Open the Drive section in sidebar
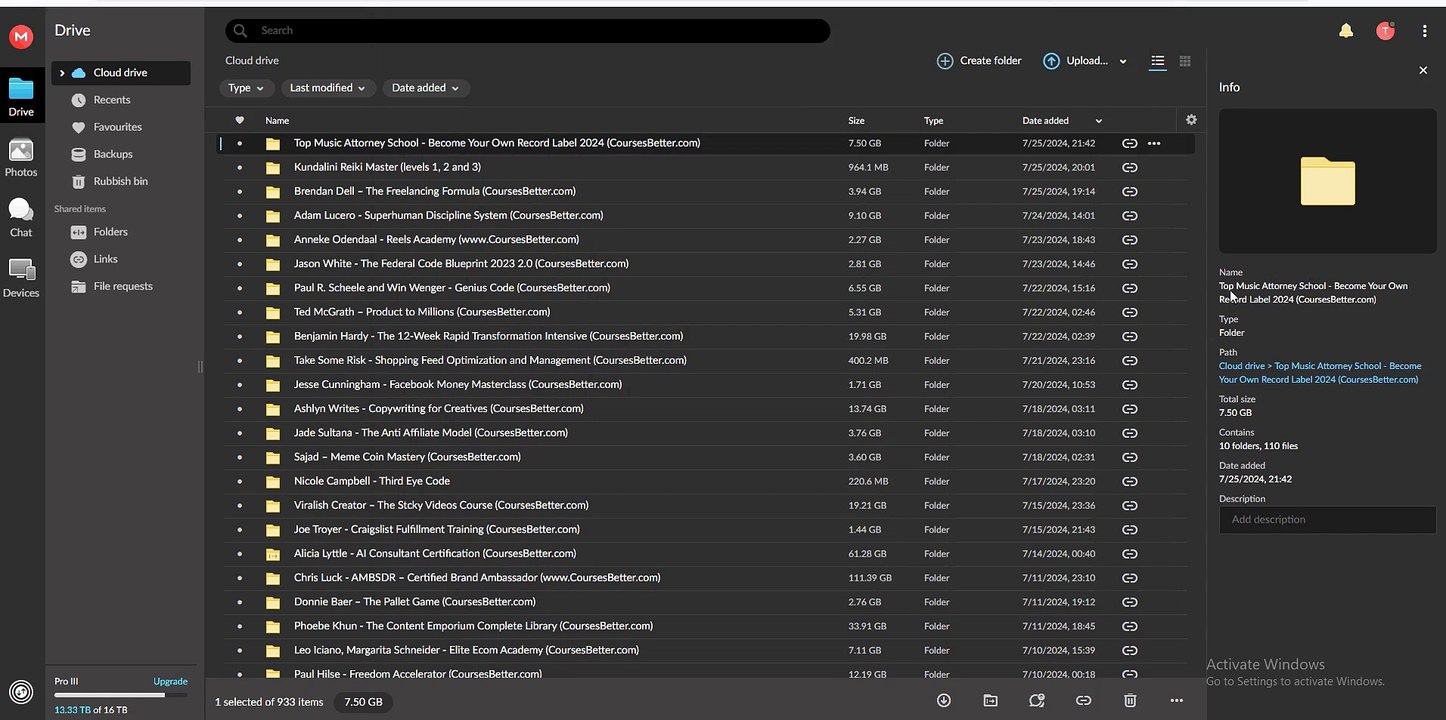This screenshot has height=720, width=1446. tap(21, 97)
